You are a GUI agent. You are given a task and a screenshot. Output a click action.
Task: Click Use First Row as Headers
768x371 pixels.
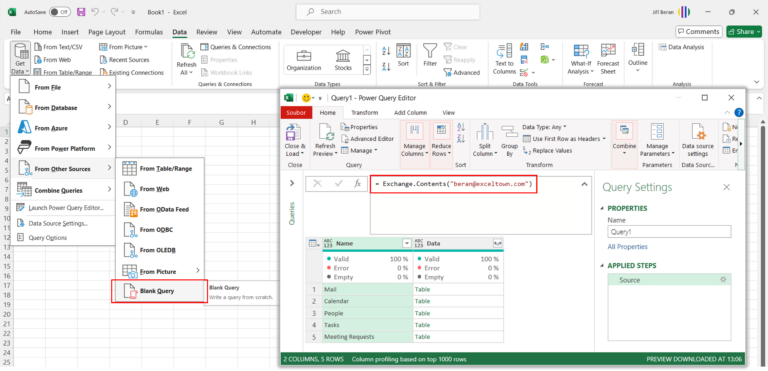coord(564,139)
